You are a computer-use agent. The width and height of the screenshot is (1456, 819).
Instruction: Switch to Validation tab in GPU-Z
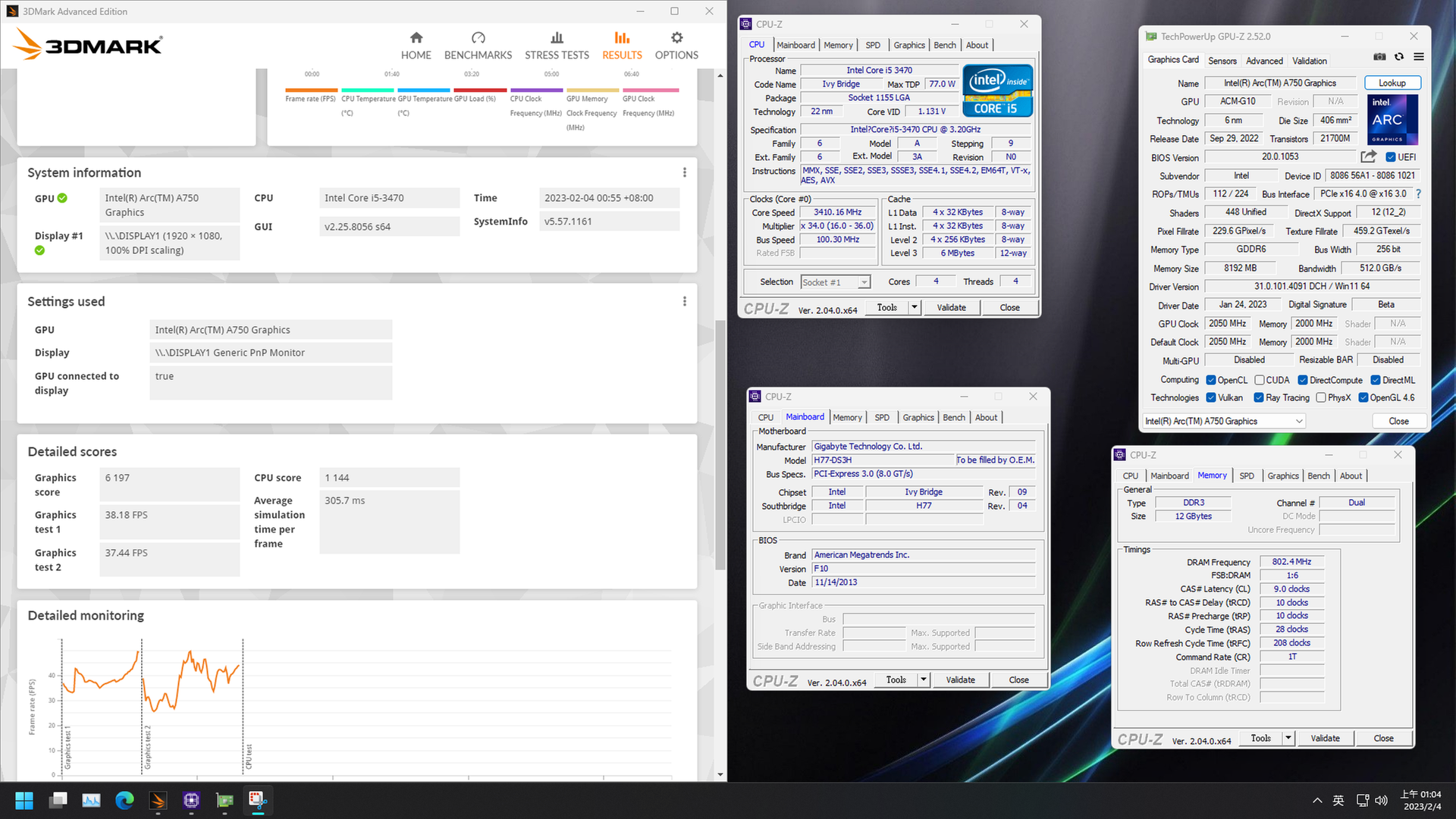click(1310, 61)
